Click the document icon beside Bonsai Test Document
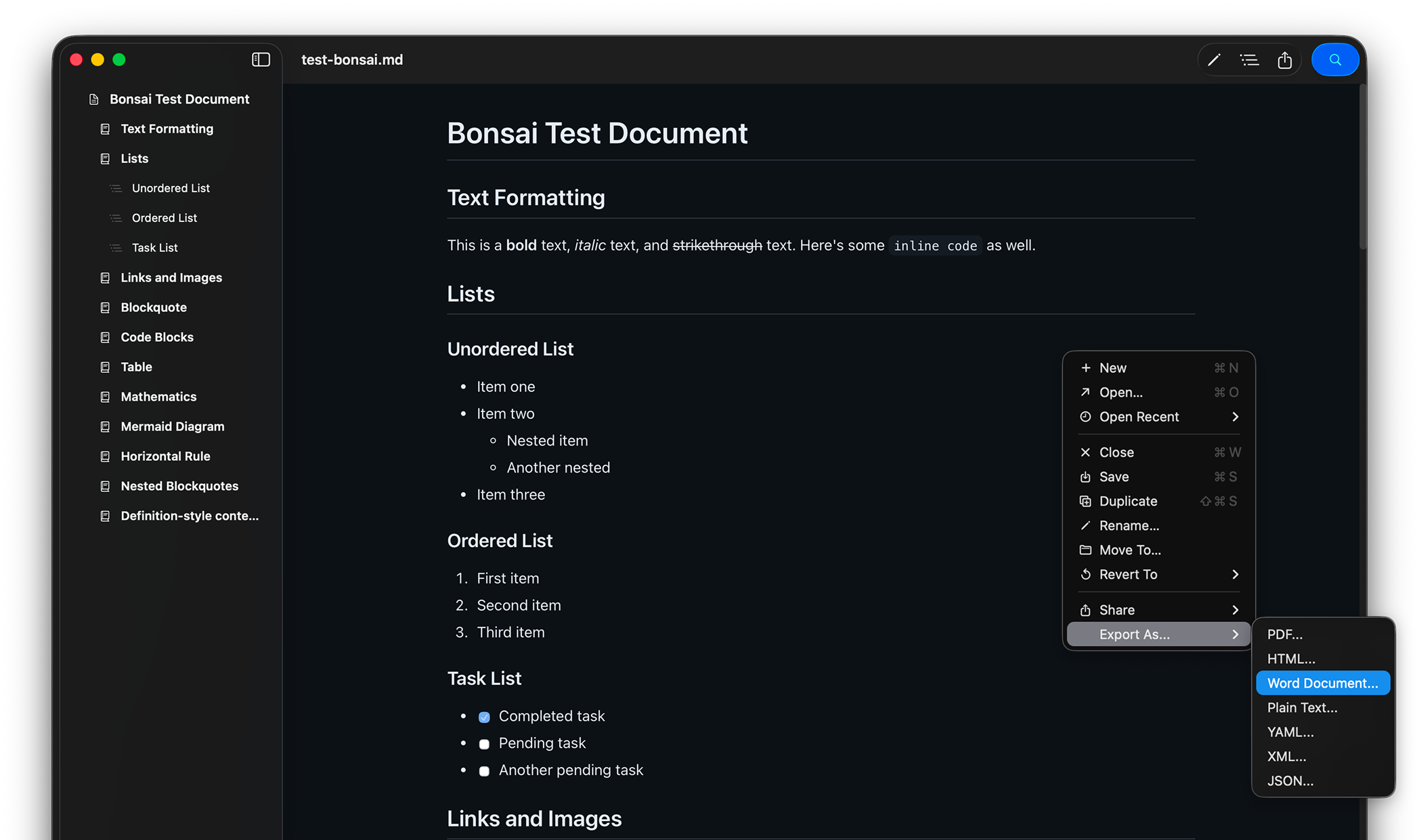 [94, 100]
